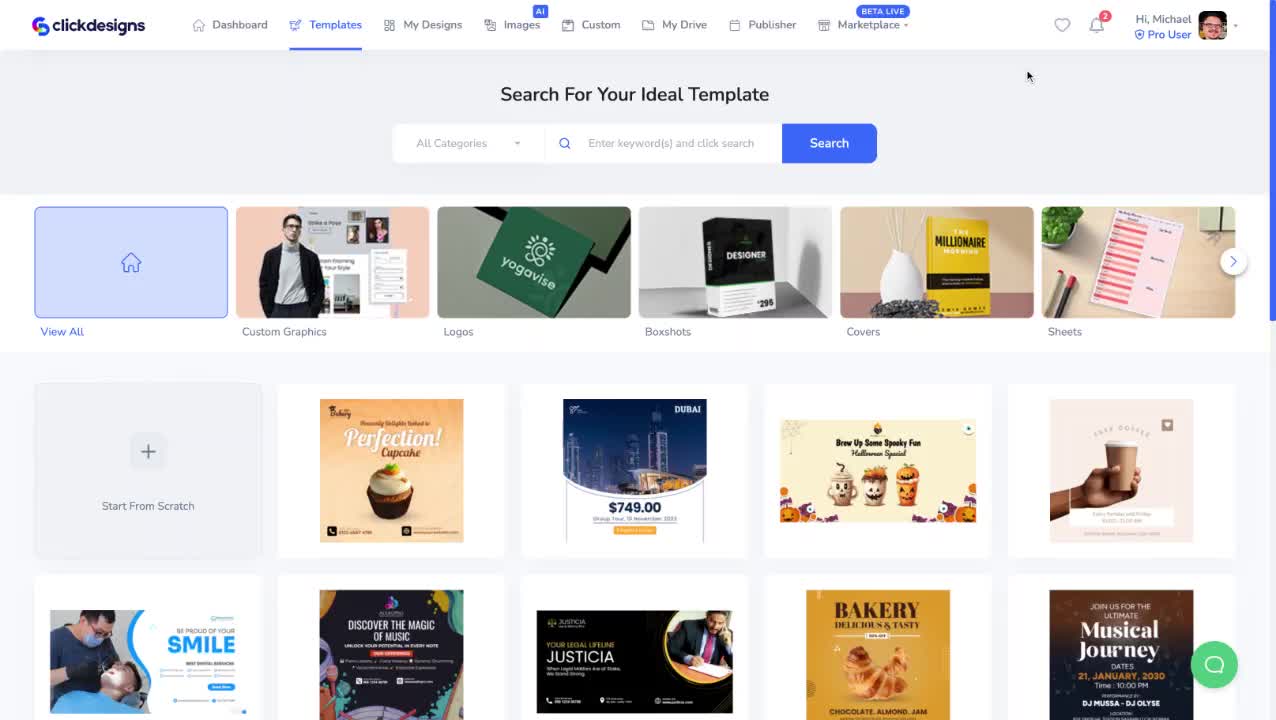Expand the All Categories dropdown
This screenshot has width=1276, height=720.
(469, 143)
